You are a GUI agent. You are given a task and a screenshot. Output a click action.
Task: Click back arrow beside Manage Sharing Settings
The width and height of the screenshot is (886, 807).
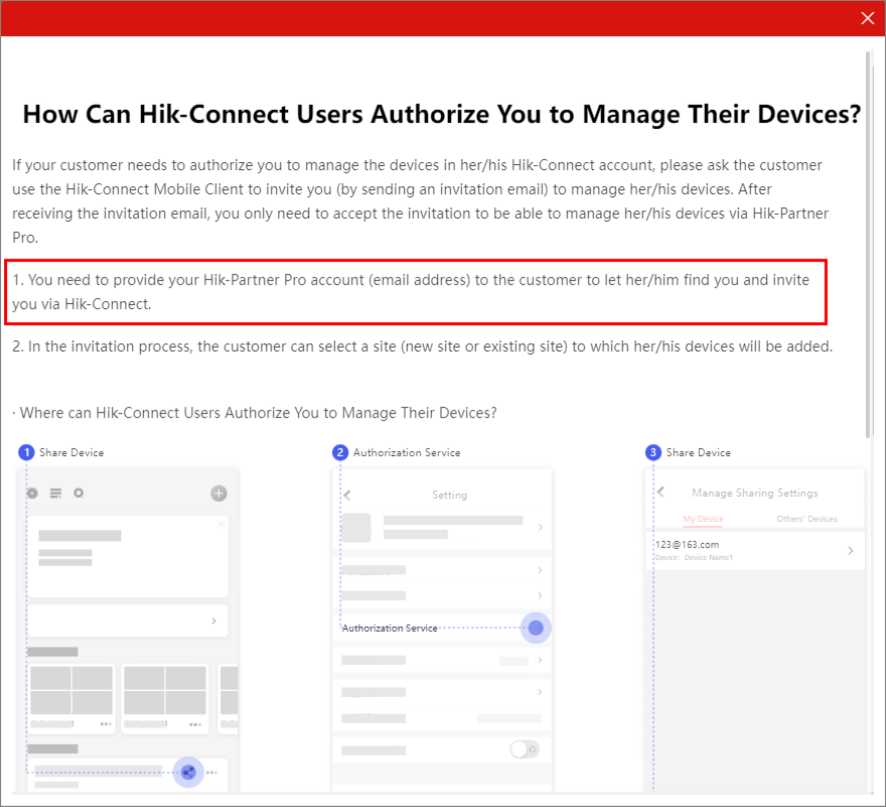click(661, 492)
